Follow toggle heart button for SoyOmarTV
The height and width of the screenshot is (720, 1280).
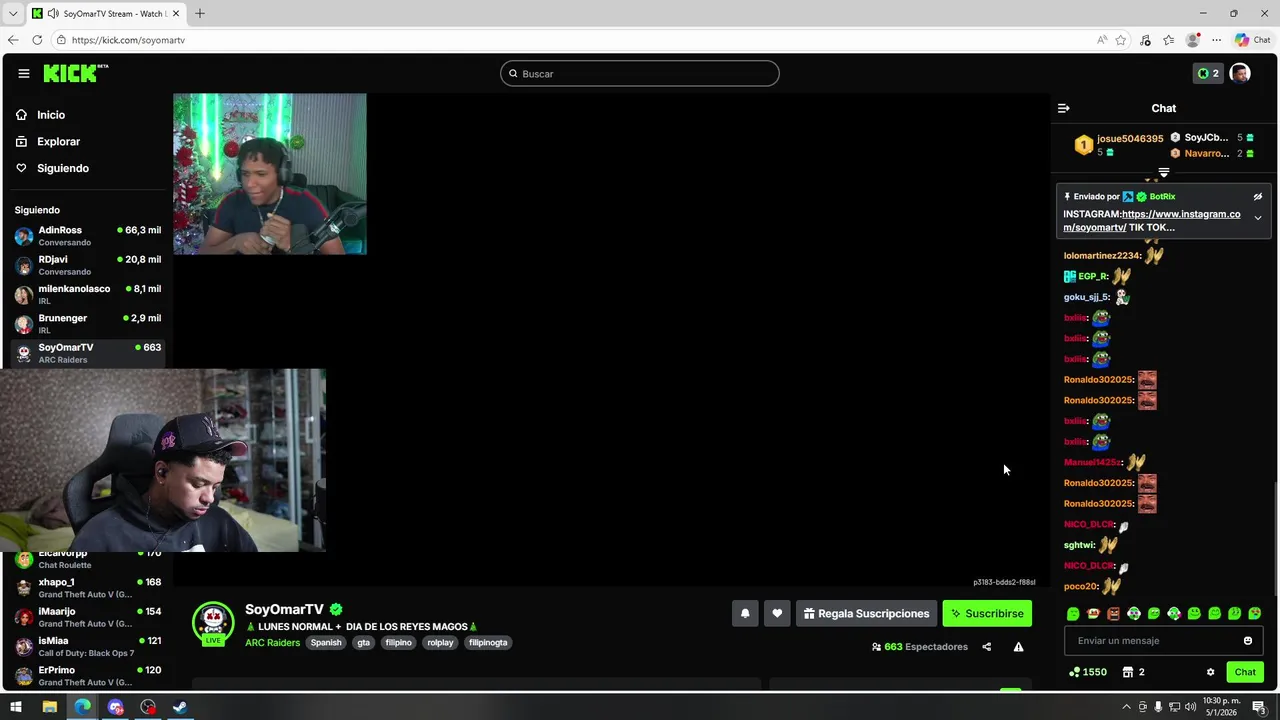pos(777,613)
